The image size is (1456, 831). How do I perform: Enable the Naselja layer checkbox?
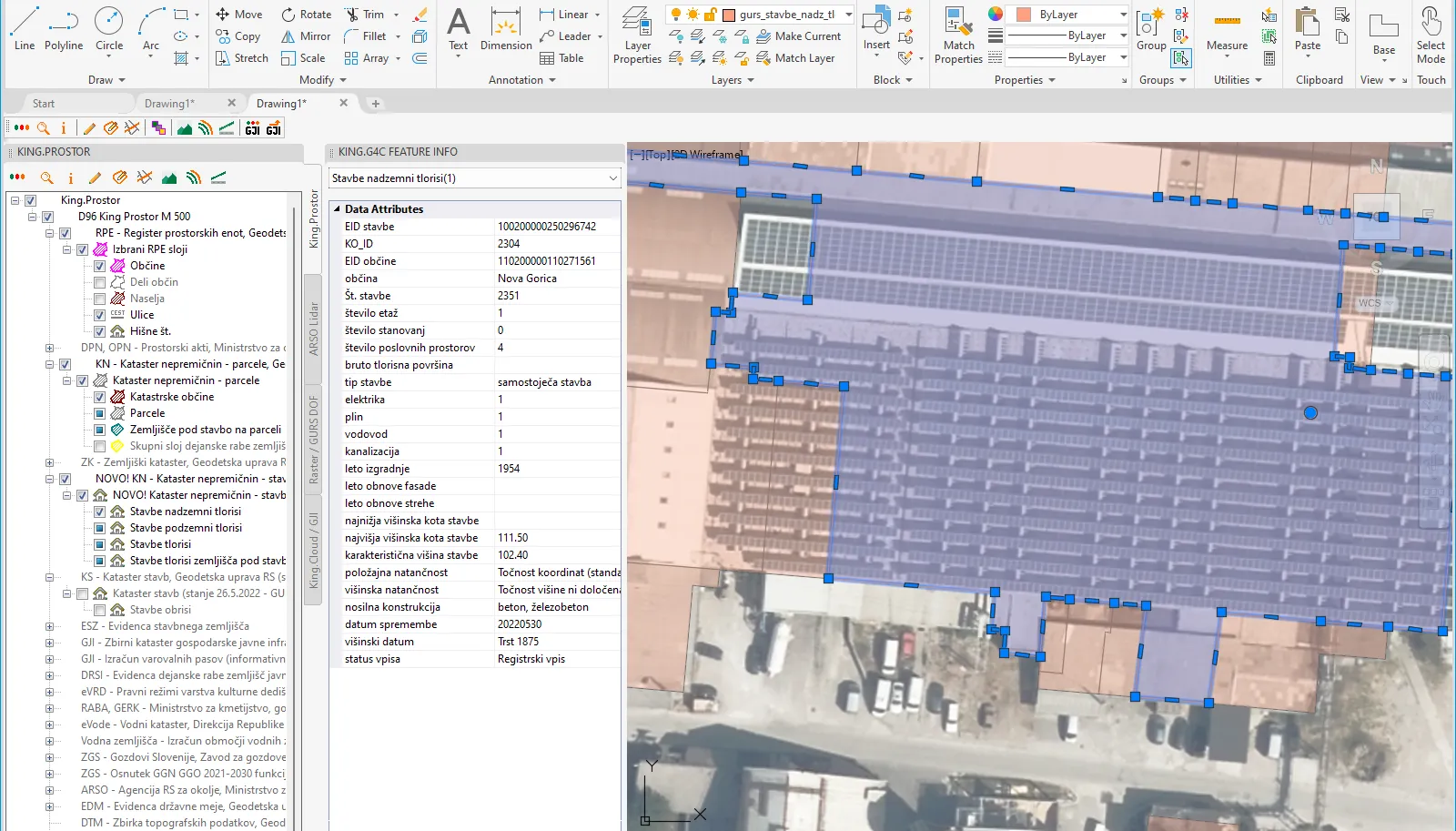click(100, 299)
